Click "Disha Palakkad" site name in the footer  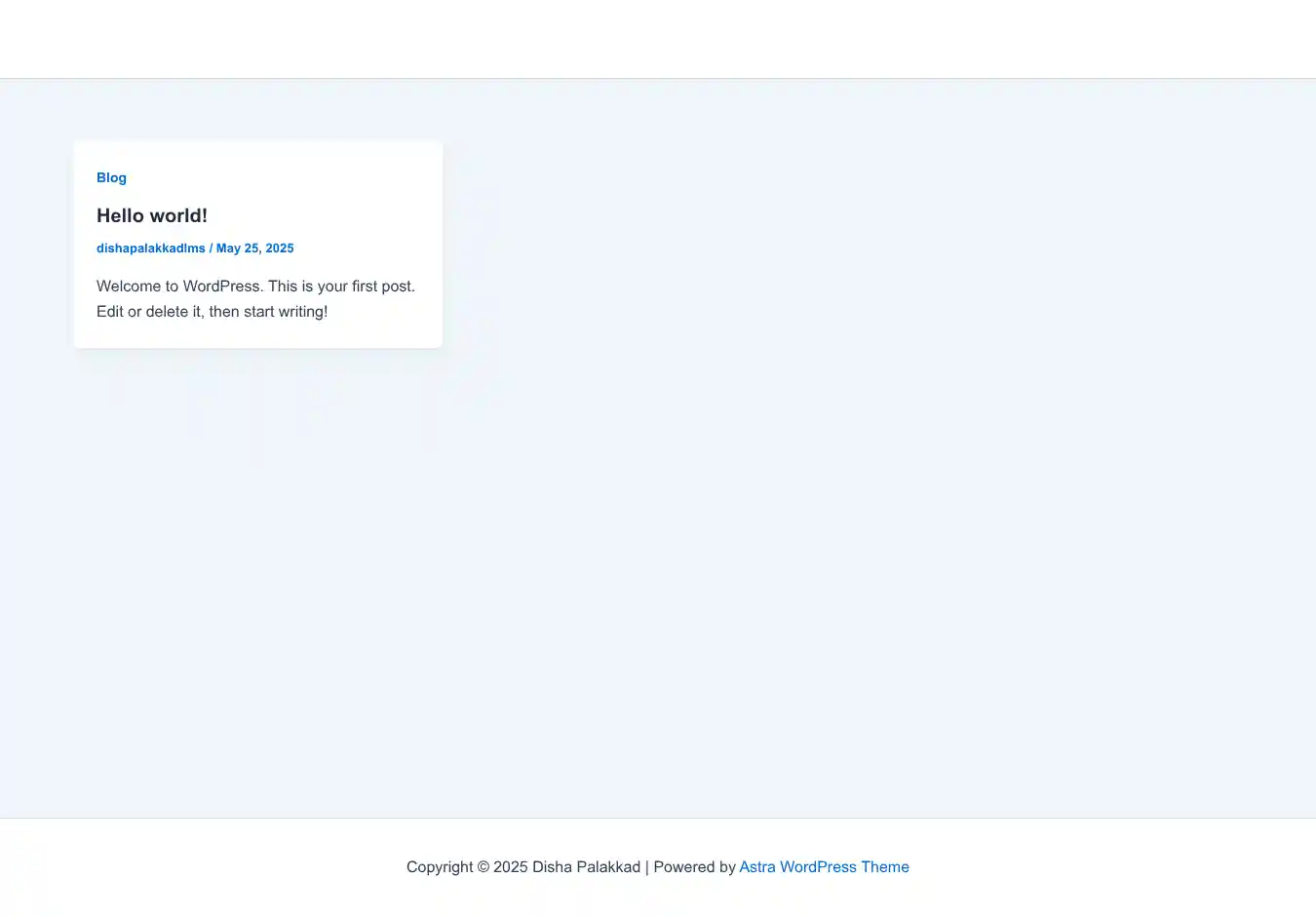586,866
